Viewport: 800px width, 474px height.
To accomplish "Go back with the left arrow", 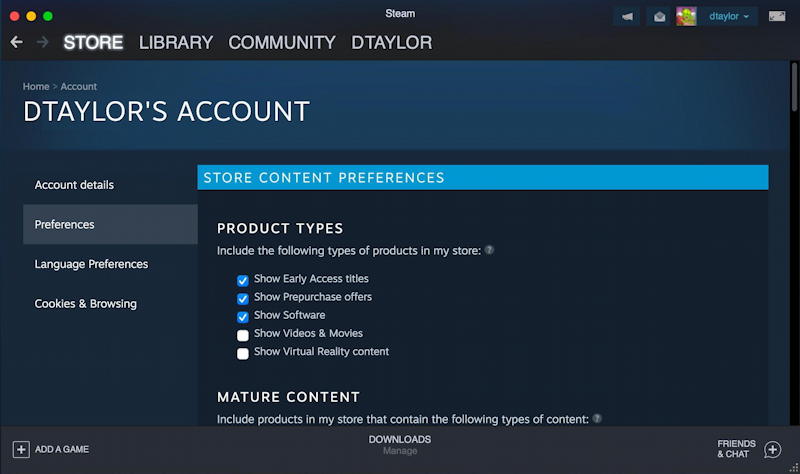I will coord(16,42).
